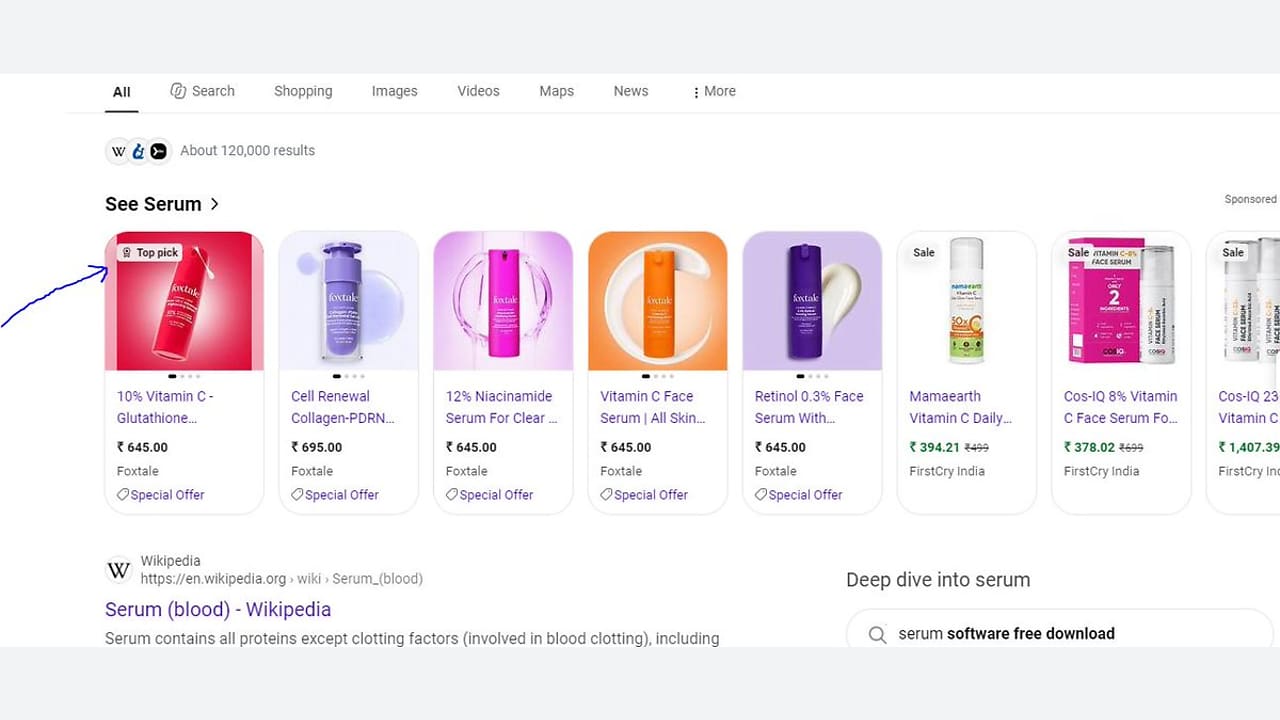The height and width of the screenshot is (720, 1280).
Task: Click Special Offer tag on Retinol 0.3% card
Action: [799, 495]
